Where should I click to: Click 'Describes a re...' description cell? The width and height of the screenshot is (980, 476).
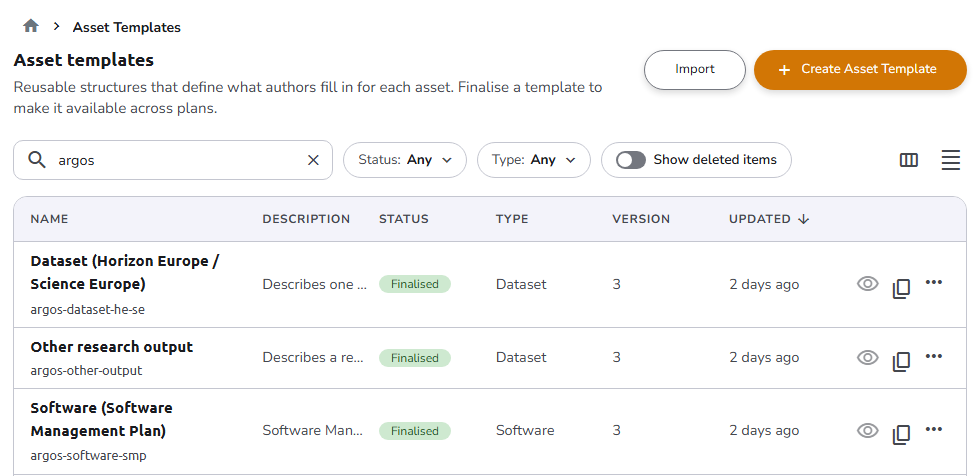pos(312,357)
